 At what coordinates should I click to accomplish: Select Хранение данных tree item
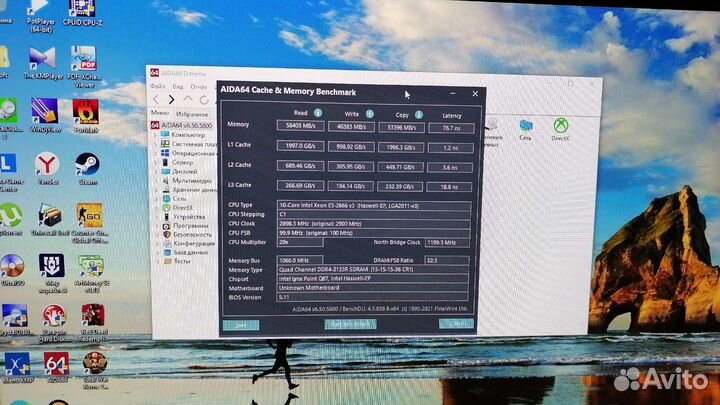(189, 189)
